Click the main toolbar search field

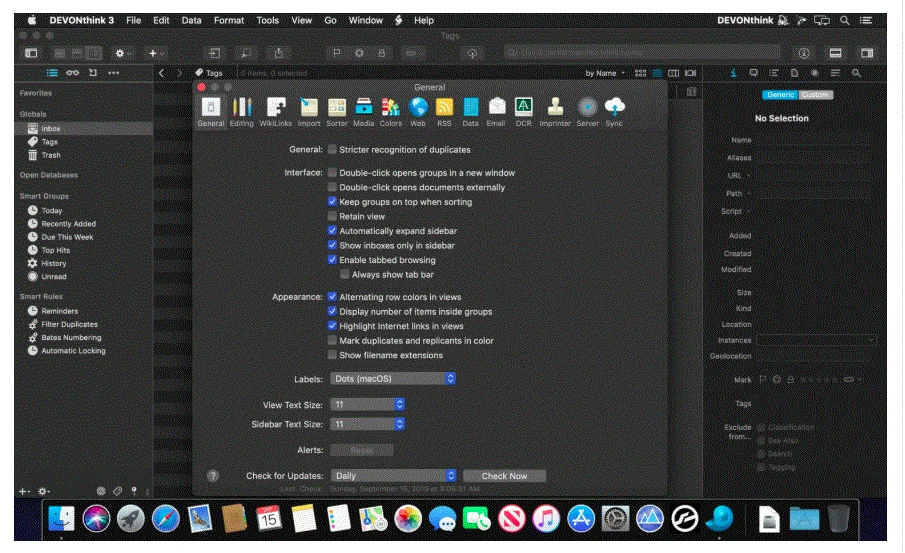point(642,53)
